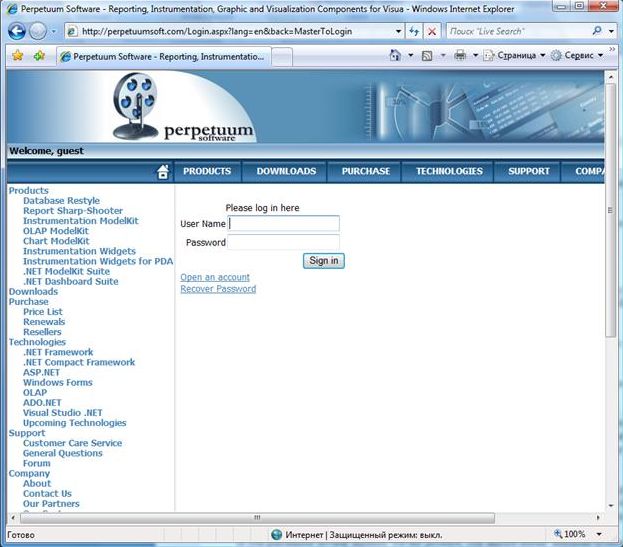Expand the Print options dropdown arrow
Viewport: 623px width, 547px height.
pos(475,55)
